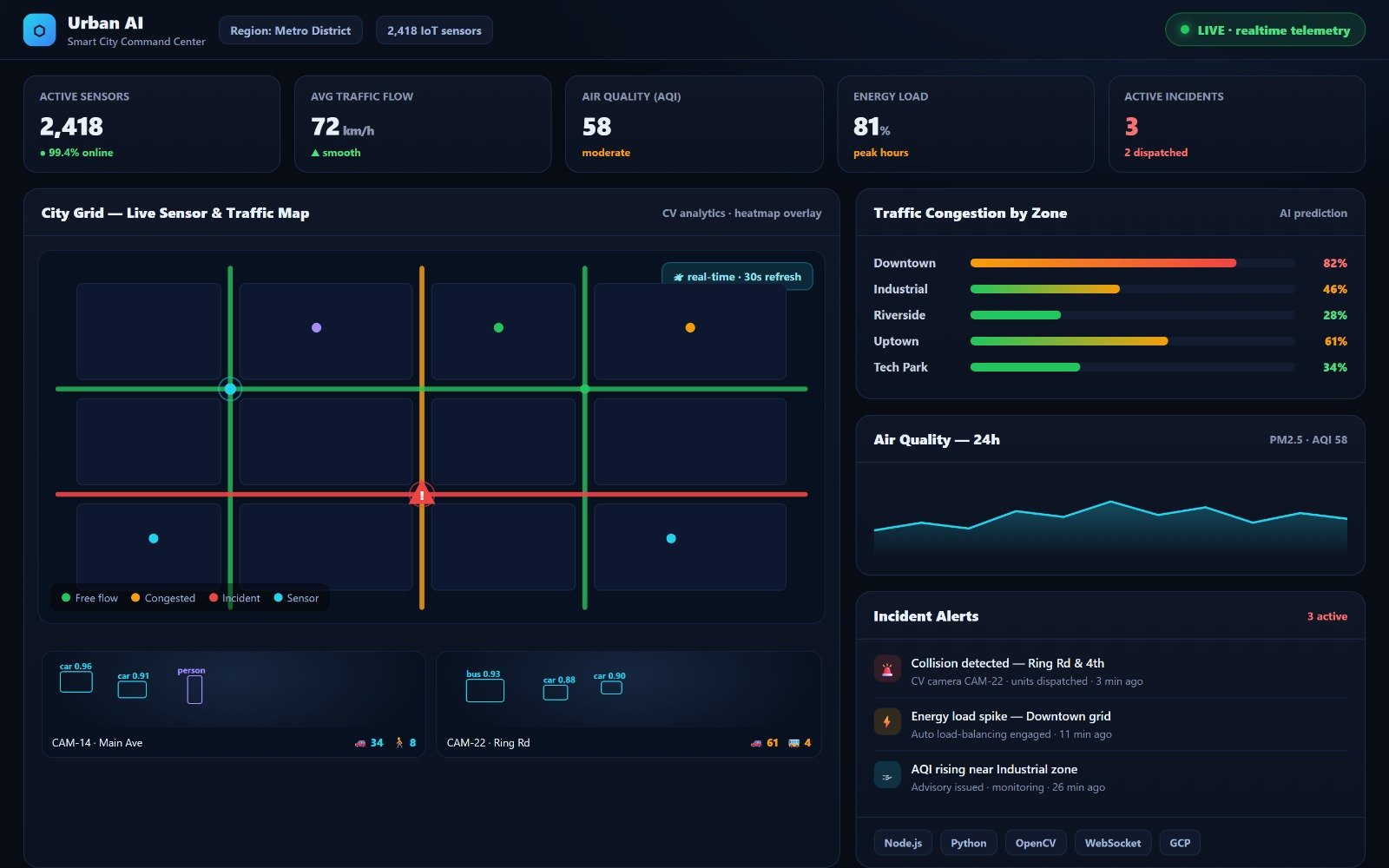Select the Python tag
Screen dimensions: 1389x868
968,843
